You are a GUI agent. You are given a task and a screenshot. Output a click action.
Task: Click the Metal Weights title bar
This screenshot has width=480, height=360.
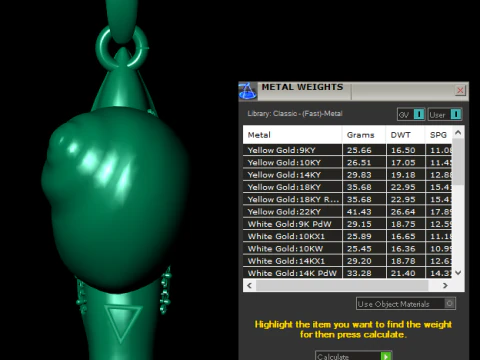[x=353, y=91]
